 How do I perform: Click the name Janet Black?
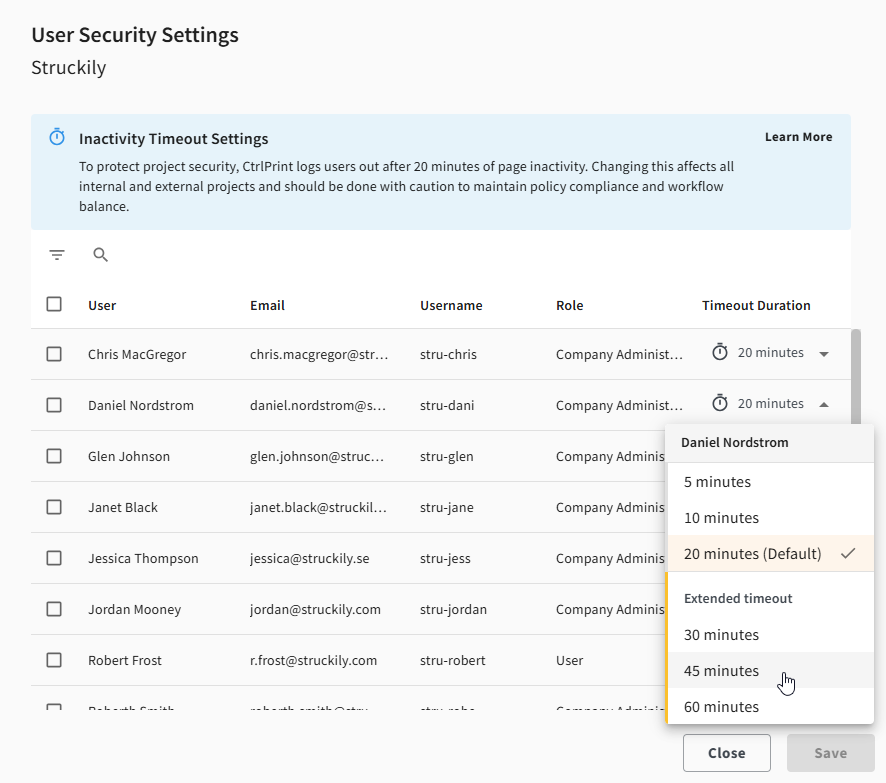click(x=123, y=507)
